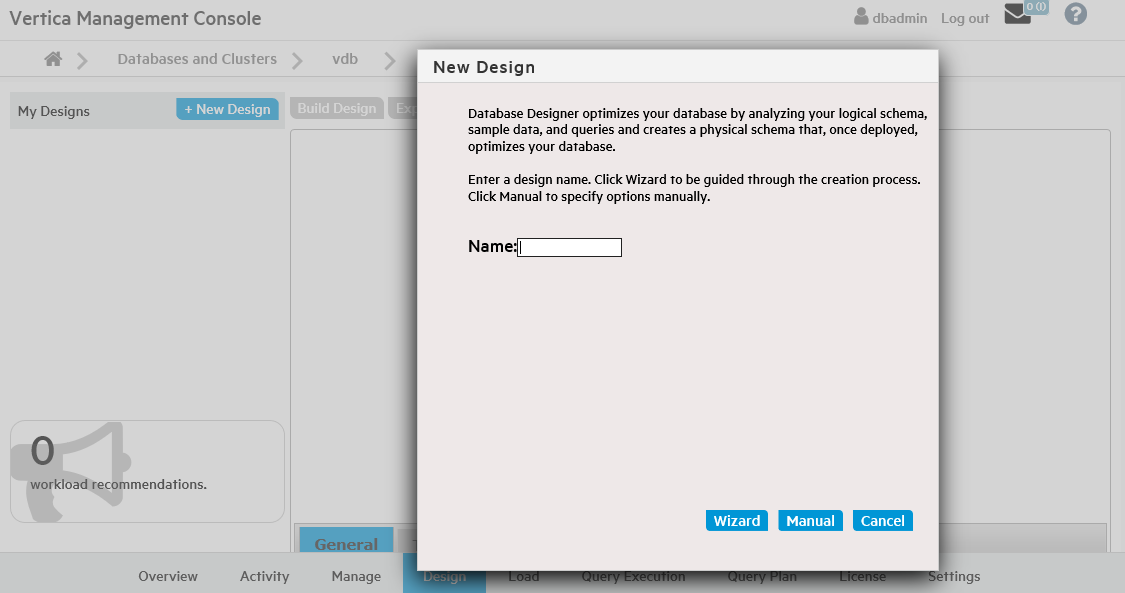Focus the design Name text field
1125x593 pixels.
(570, 247)
